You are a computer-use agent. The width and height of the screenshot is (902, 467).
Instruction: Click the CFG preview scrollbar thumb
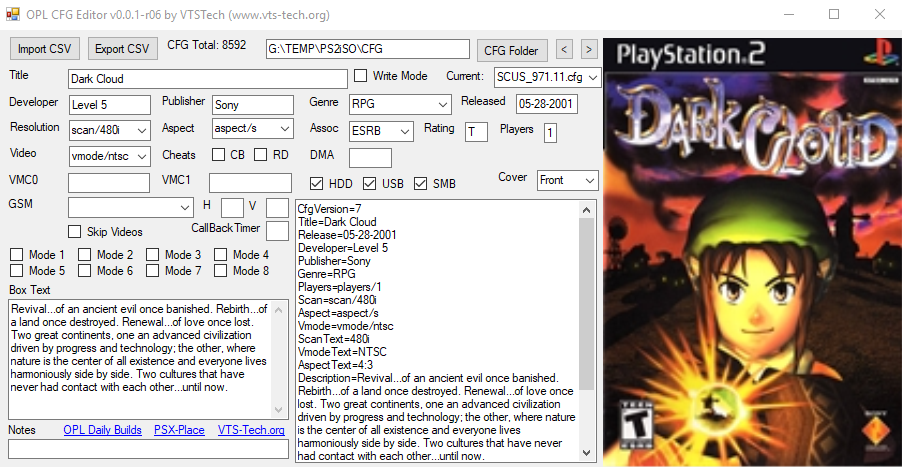pyautogui.click(x=586, y=304)
